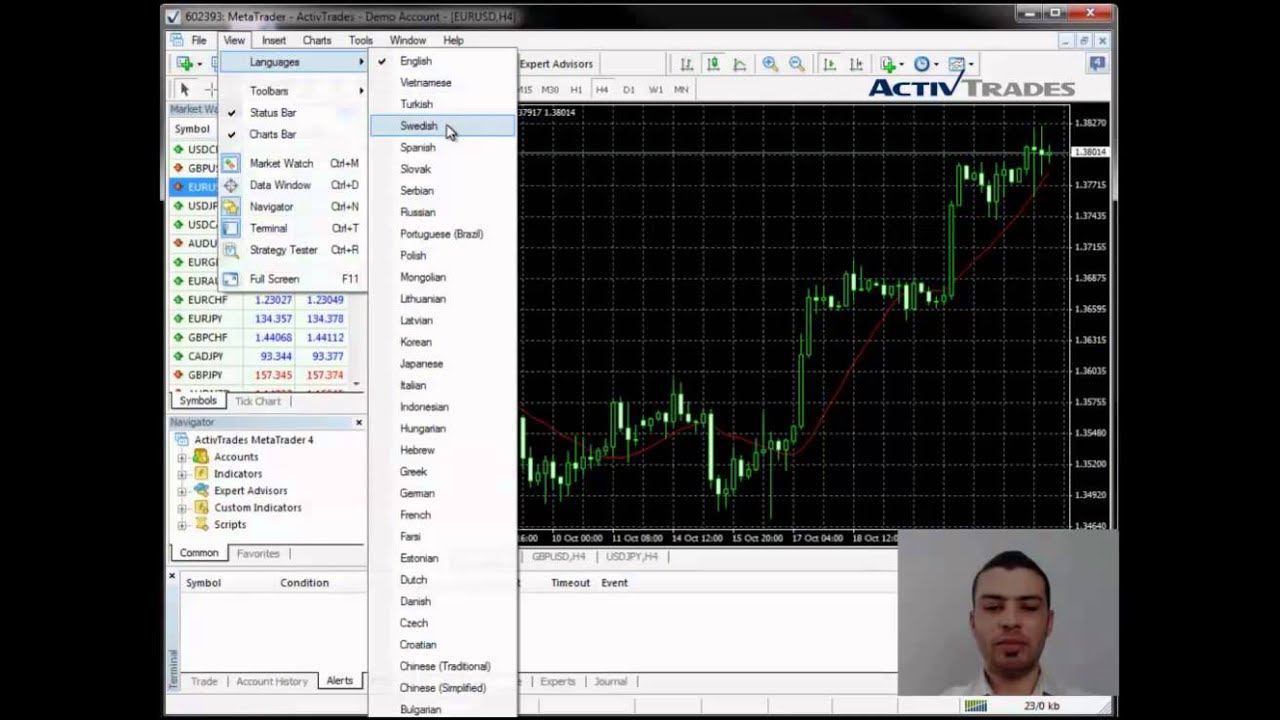The height and width of the screenshot is (720, 1280).
Task: Click the zoom out magnifier icon
Action: coord(797,64)
